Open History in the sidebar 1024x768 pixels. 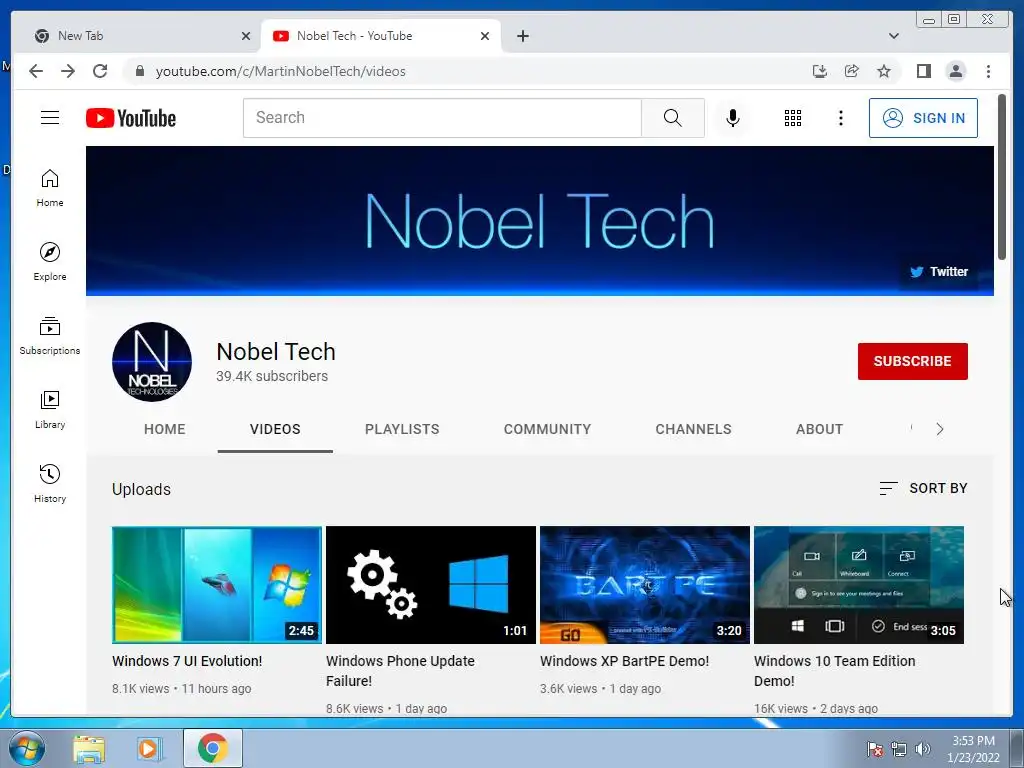tap(50, 484)
